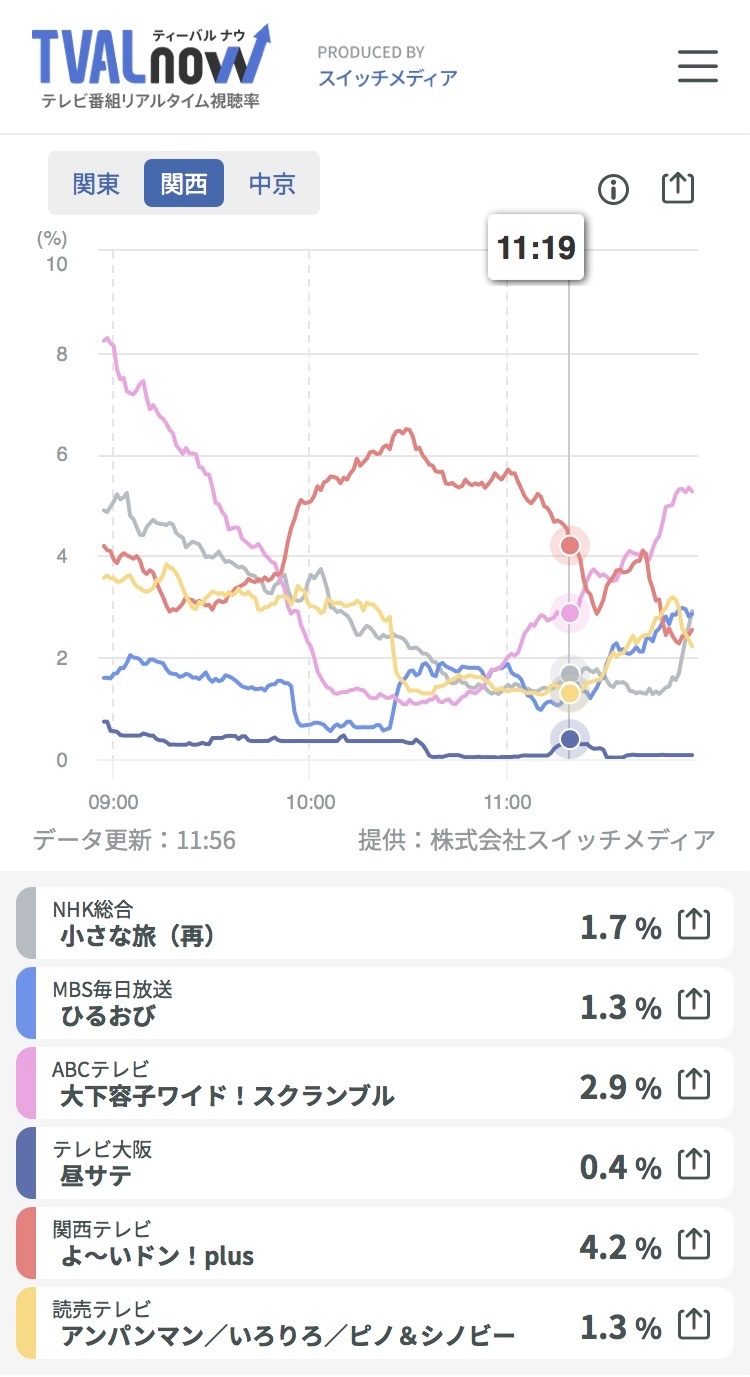Share the NHK総合 rating
The width and height of the screenshot is (750, 1377).
[x=694, y=925]
